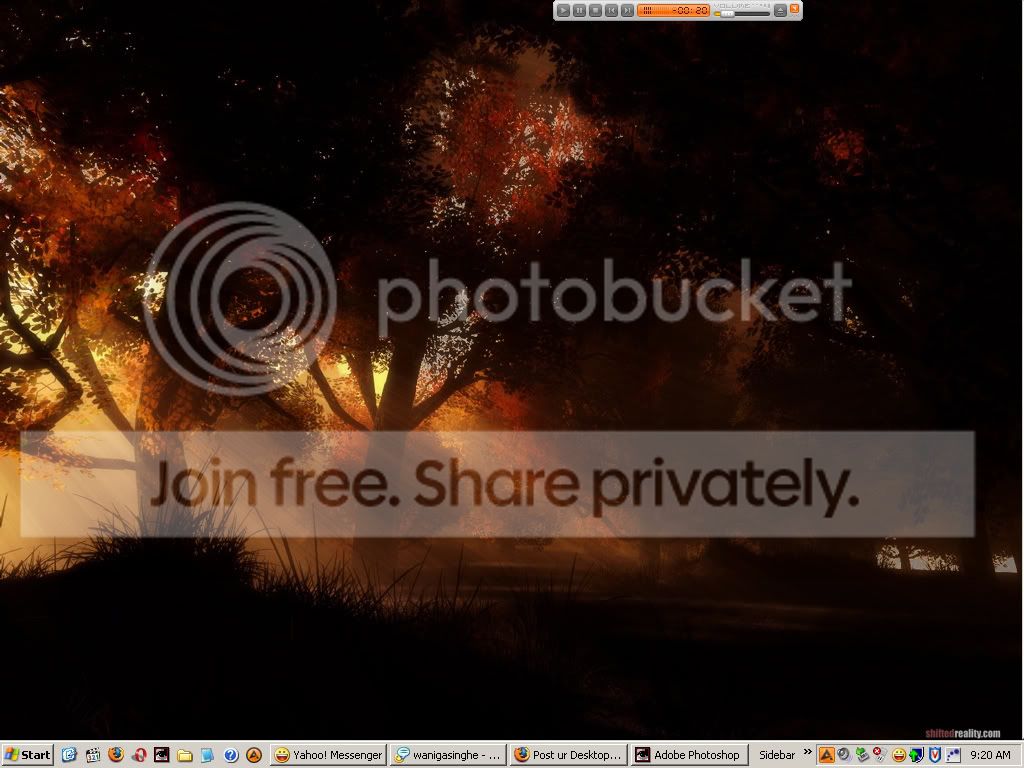Viewport: 1024px width, 768px height.
Task: Switch to Adobe Photoshop taskbar window
Action: [688, 755]
